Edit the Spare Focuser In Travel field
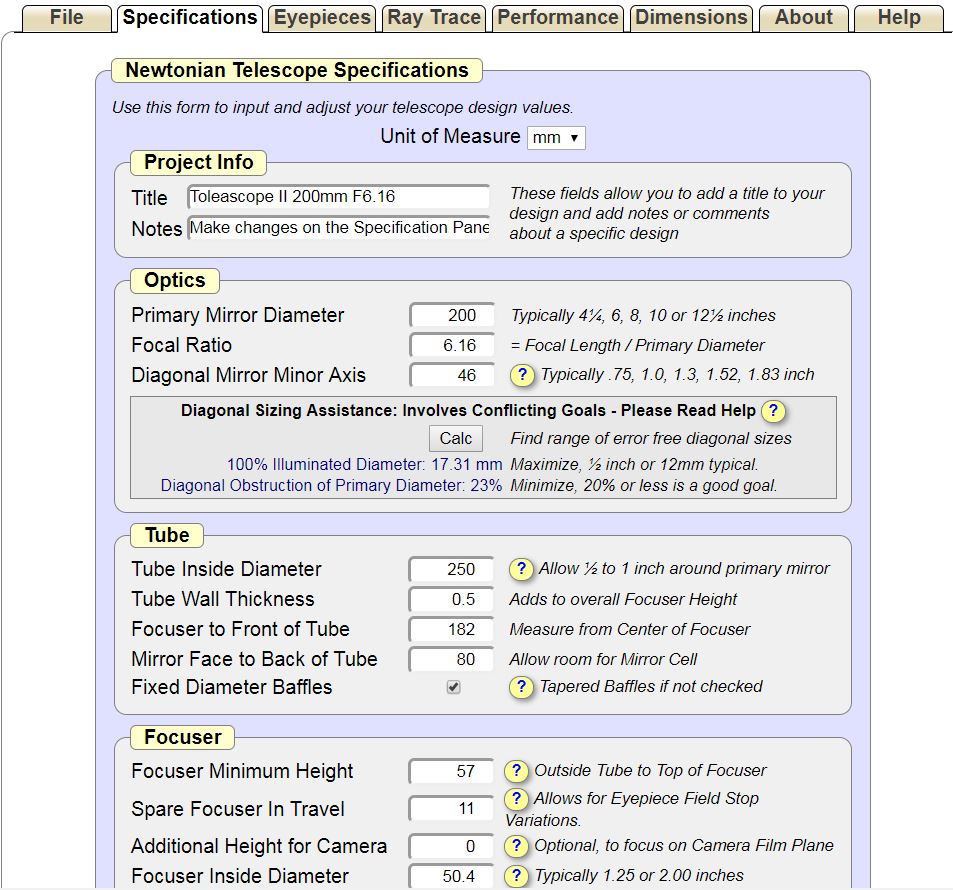Viewport: 953px width, 890px height. point(451,809)
